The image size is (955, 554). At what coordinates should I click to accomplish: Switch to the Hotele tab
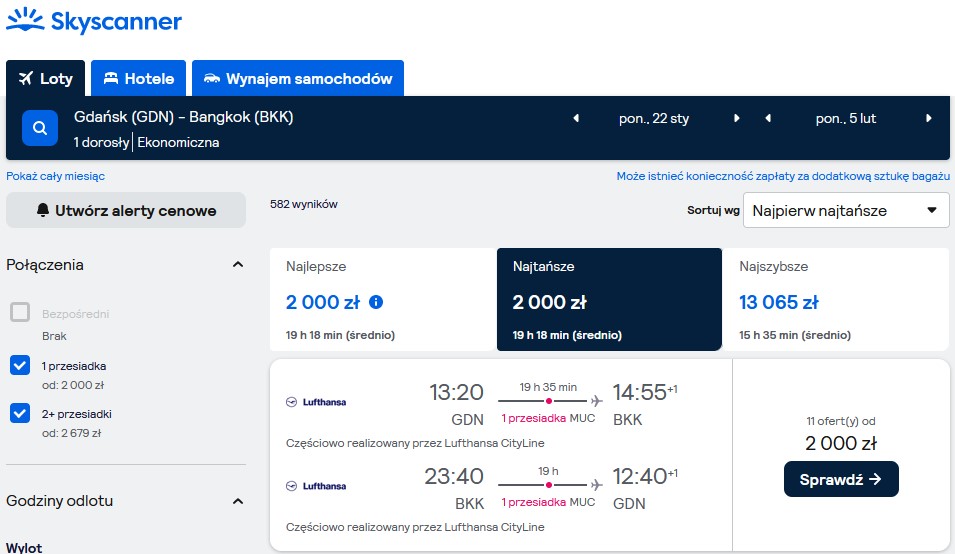point(138,78)
